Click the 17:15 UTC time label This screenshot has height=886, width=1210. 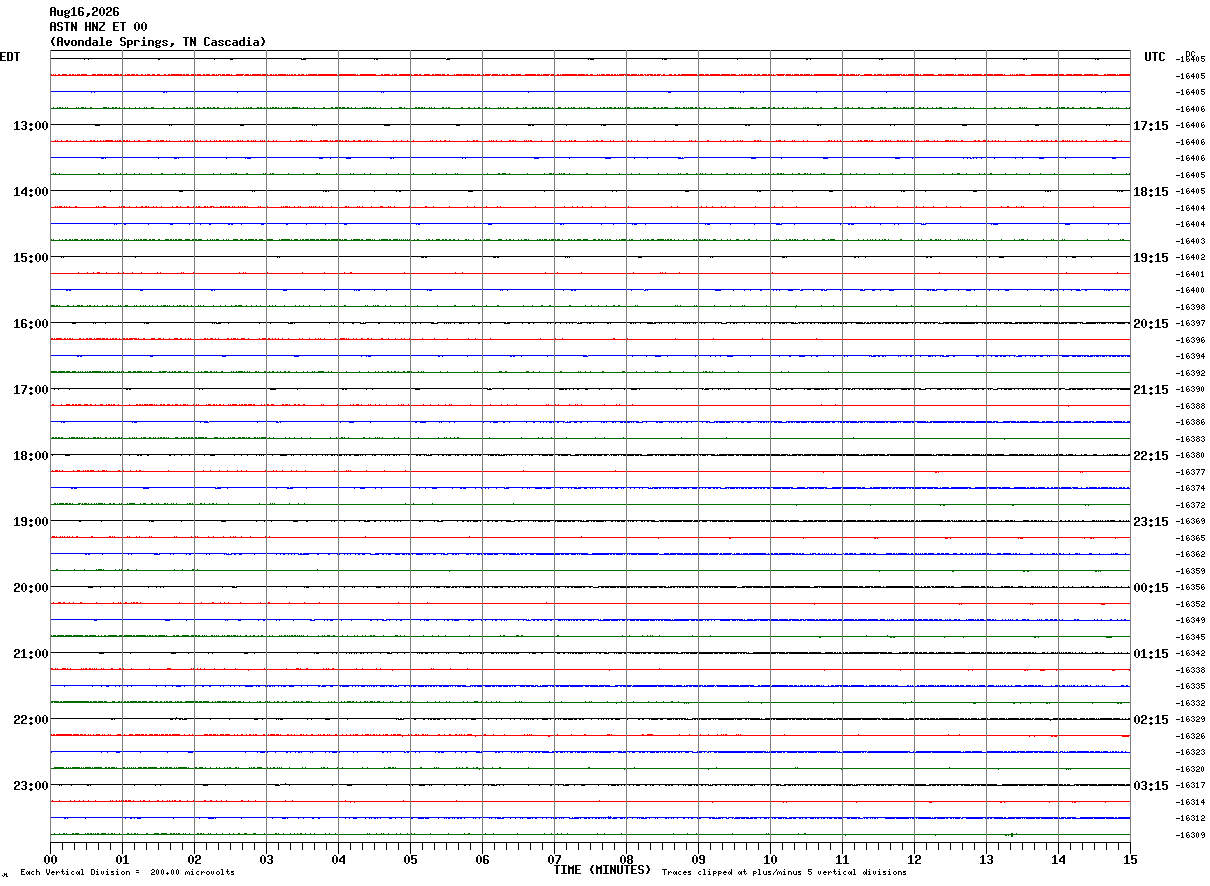[1150, 126]
